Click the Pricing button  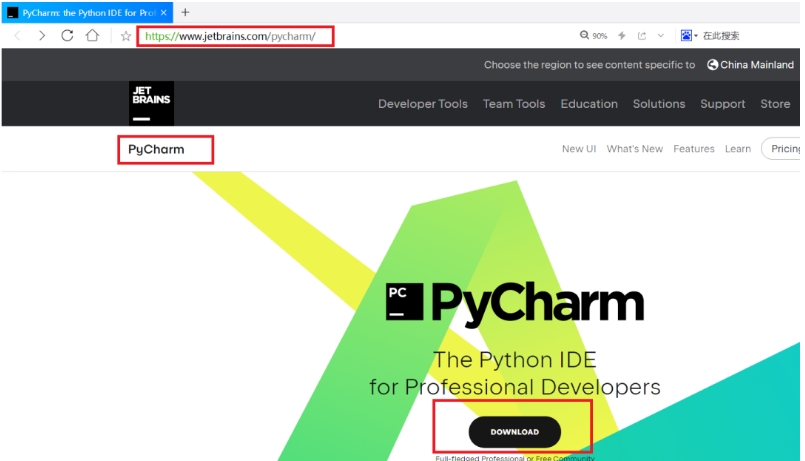pos(781,149)
